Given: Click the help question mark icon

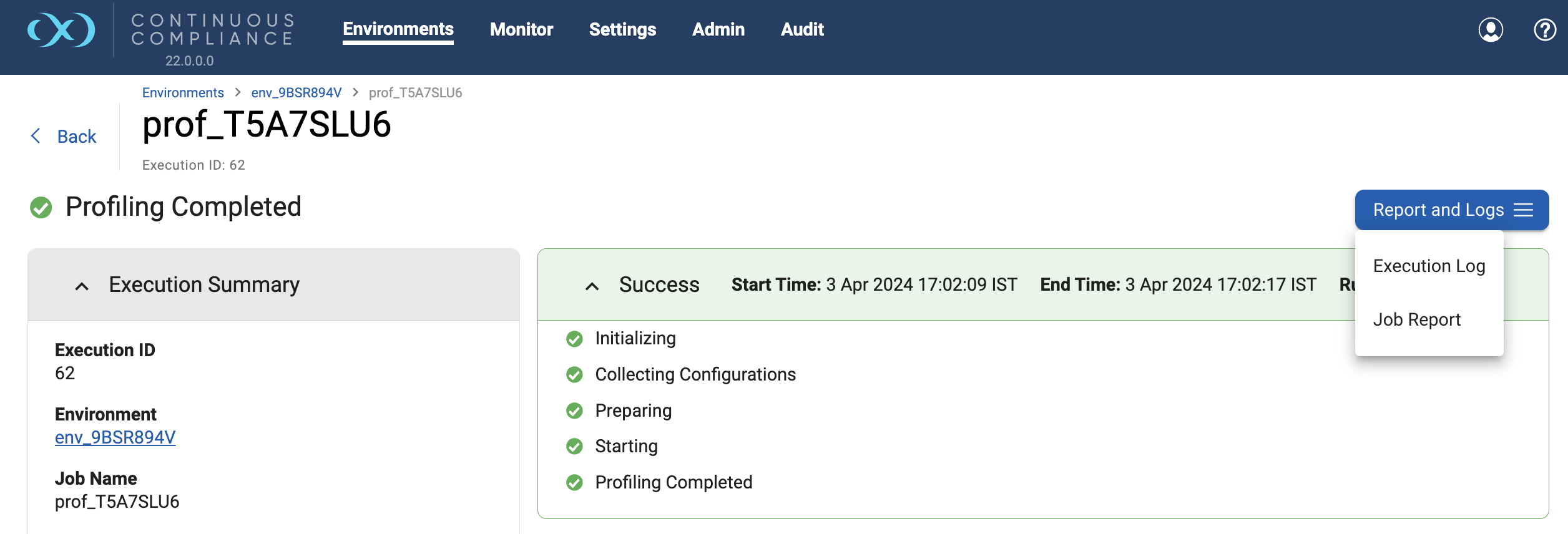Looking at the screenshot, I should (x=1545, y=30).
